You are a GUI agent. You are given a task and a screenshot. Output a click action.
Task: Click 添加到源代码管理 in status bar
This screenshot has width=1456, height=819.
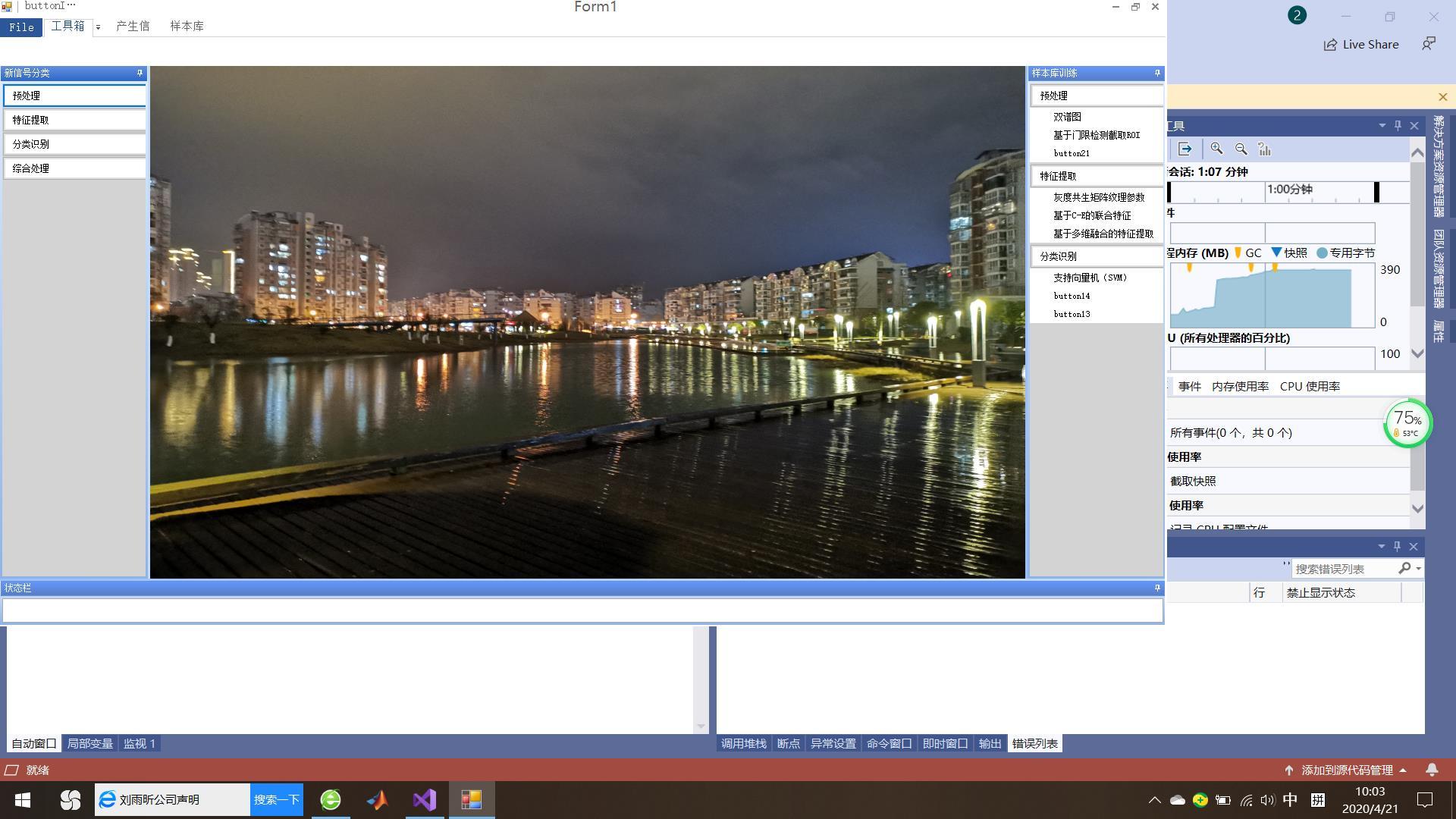tap(1347, 770)
